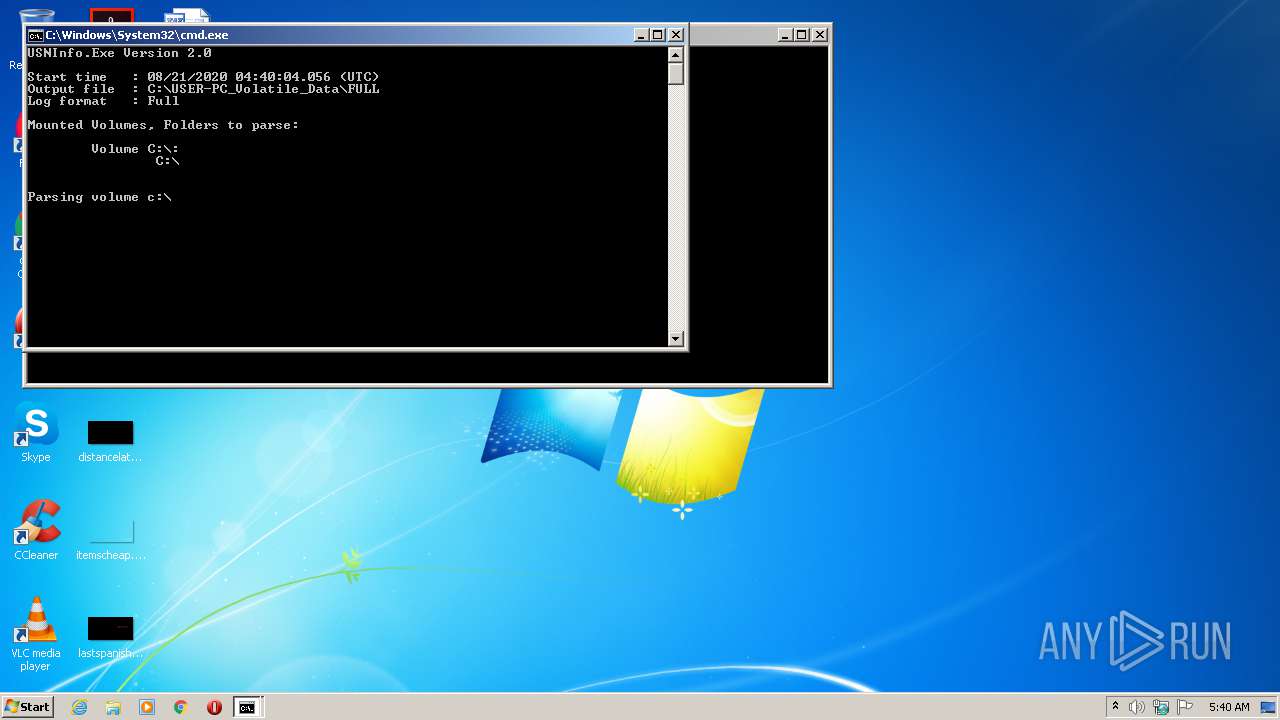Close the front cmd.exe window
The image size is (1280, 720).
[x=676, y=35]
